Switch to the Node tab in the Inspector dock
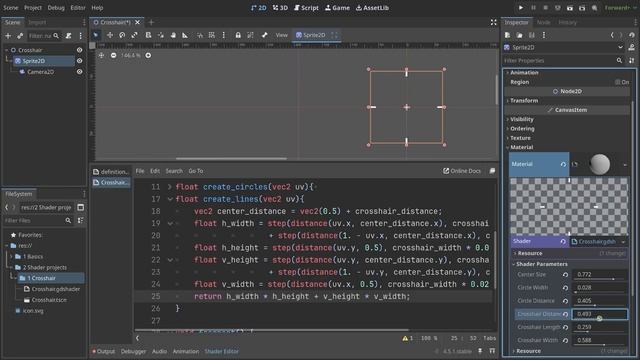640x360 pixels. click(543, 22)
